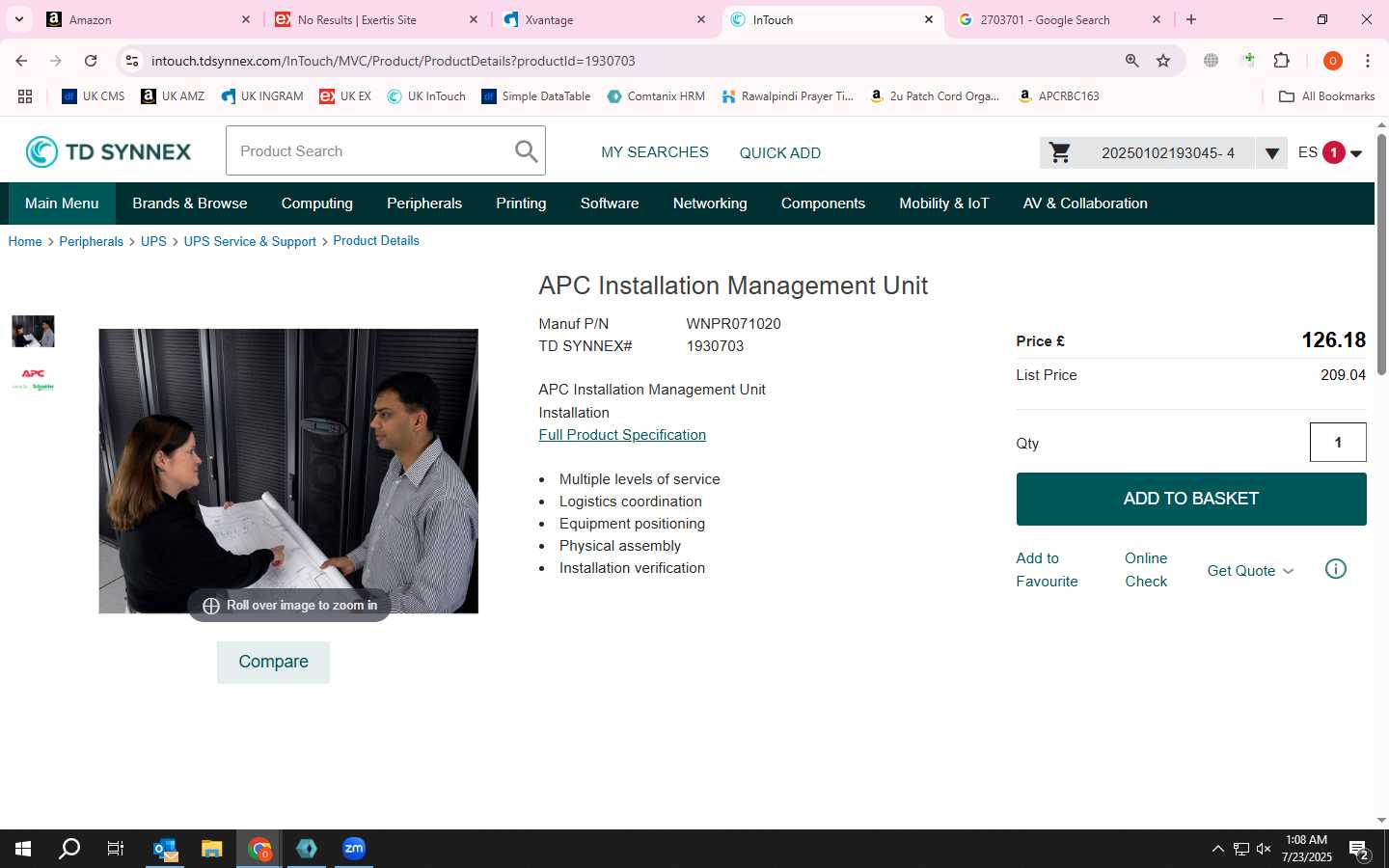The height and width of the screenshot is (868, 1389).
Task: Open MY SEARCHES
Action: pos(654,152)
